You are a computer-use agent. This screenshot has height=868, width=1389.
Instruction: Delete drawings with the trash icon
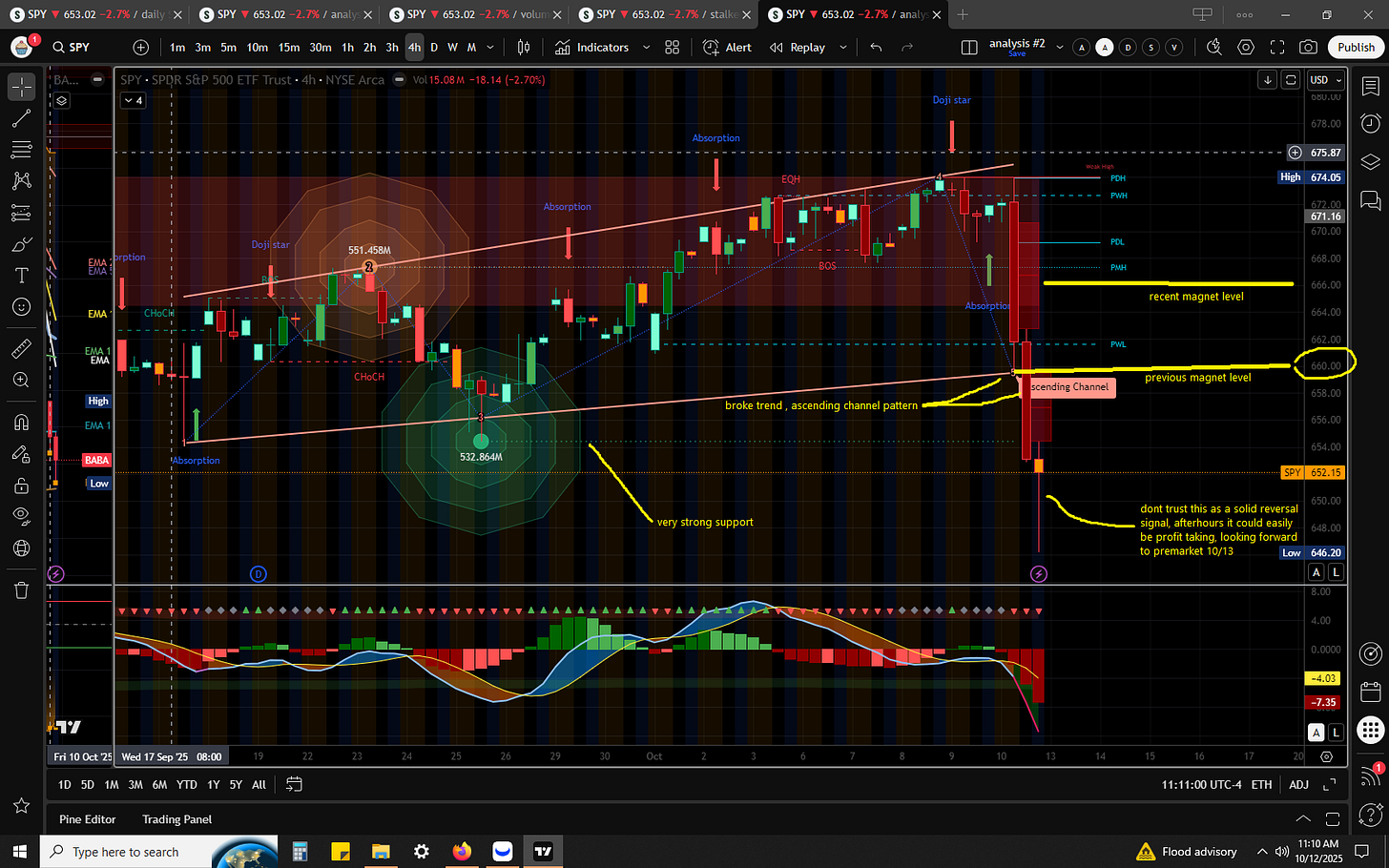[x=22, y=590]
